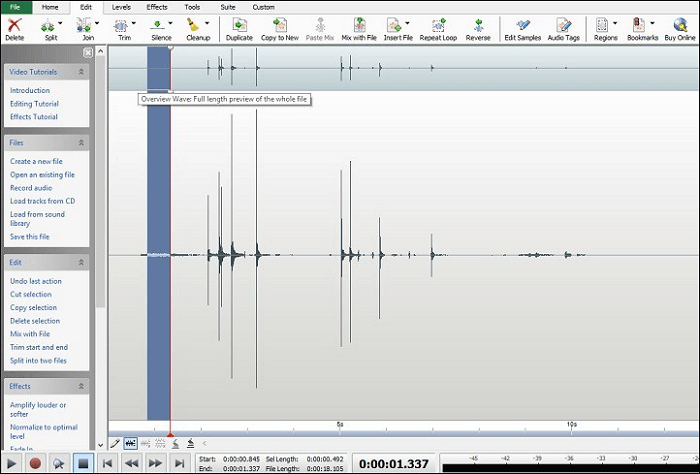Viewport: 700px width, 474px height.
Task: Click the Audio Tags icon
Action: (564, 23)
